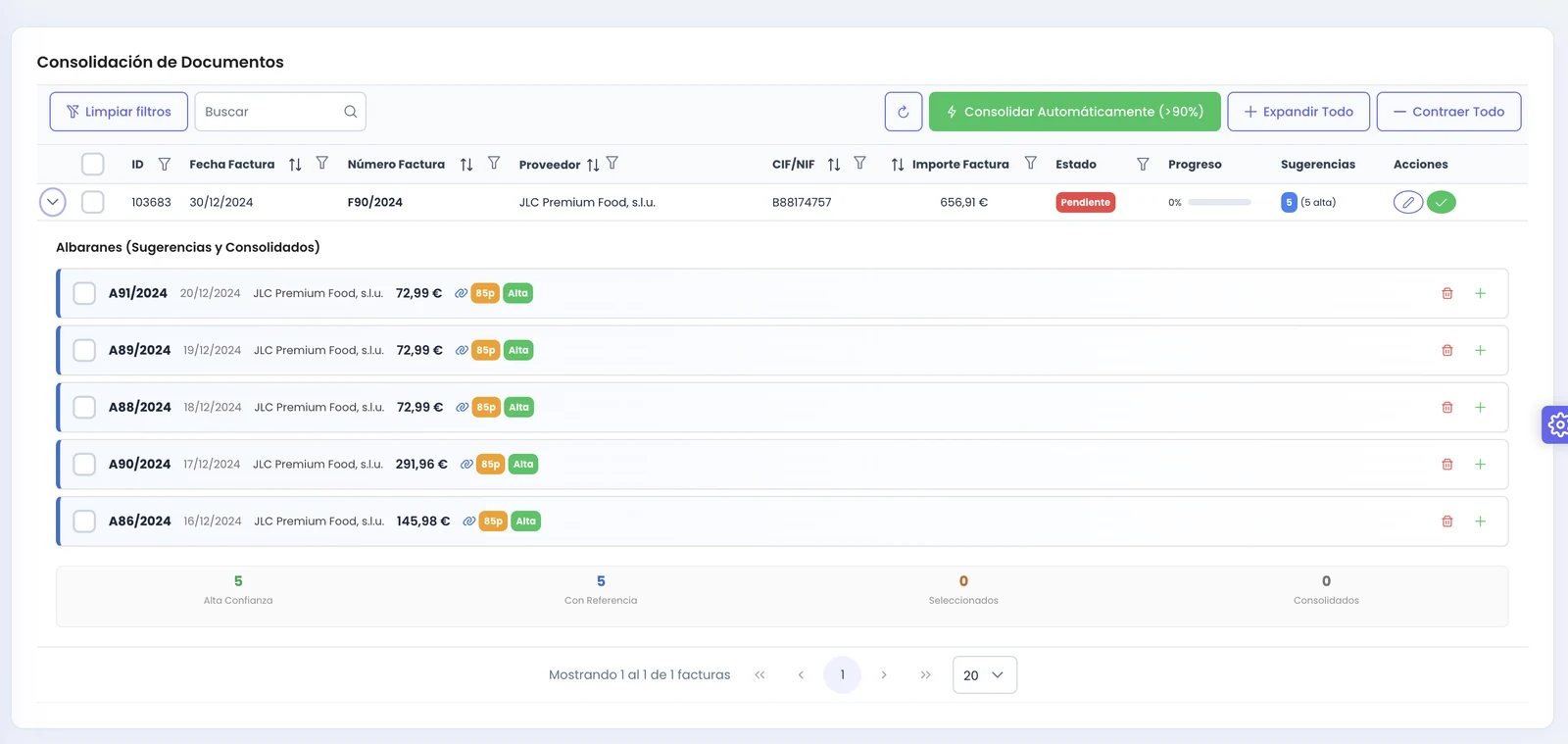Delete albarán A88/2024 with trash icon
The height and width of the screenshot is (744, 1568).
point(1447,407)
